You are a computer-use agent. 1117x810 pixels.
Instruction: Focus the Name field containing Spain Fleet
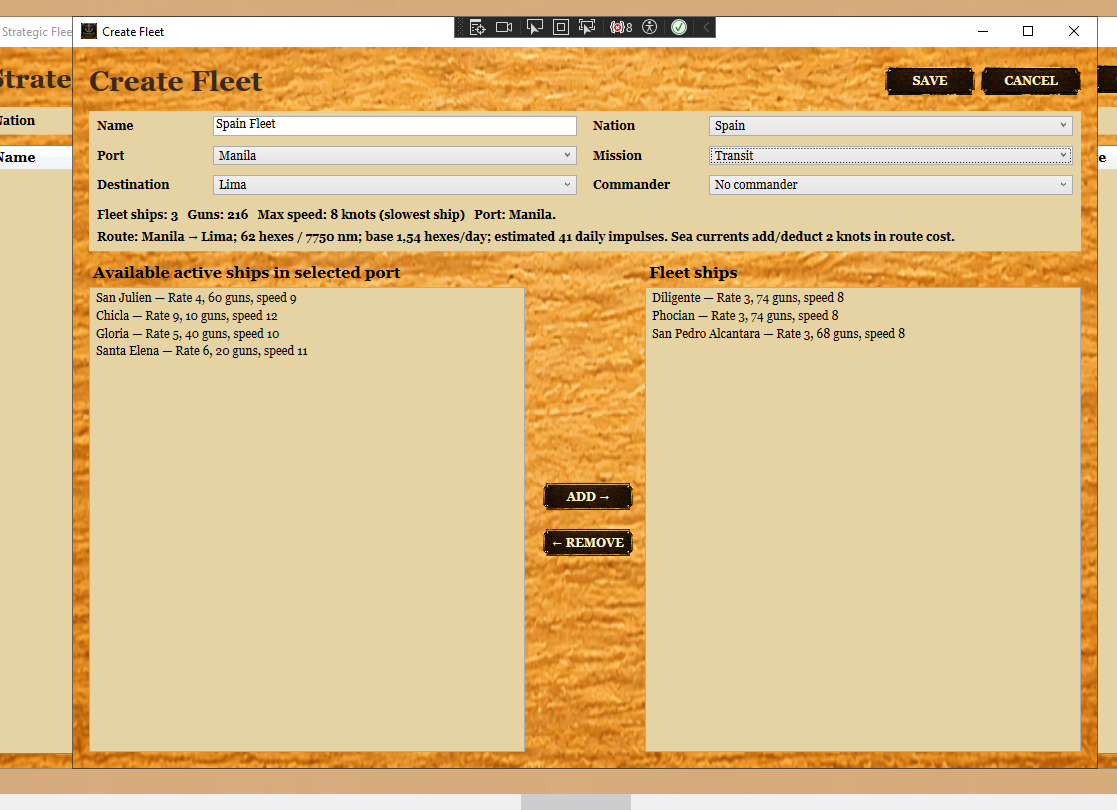pos(395,125)
